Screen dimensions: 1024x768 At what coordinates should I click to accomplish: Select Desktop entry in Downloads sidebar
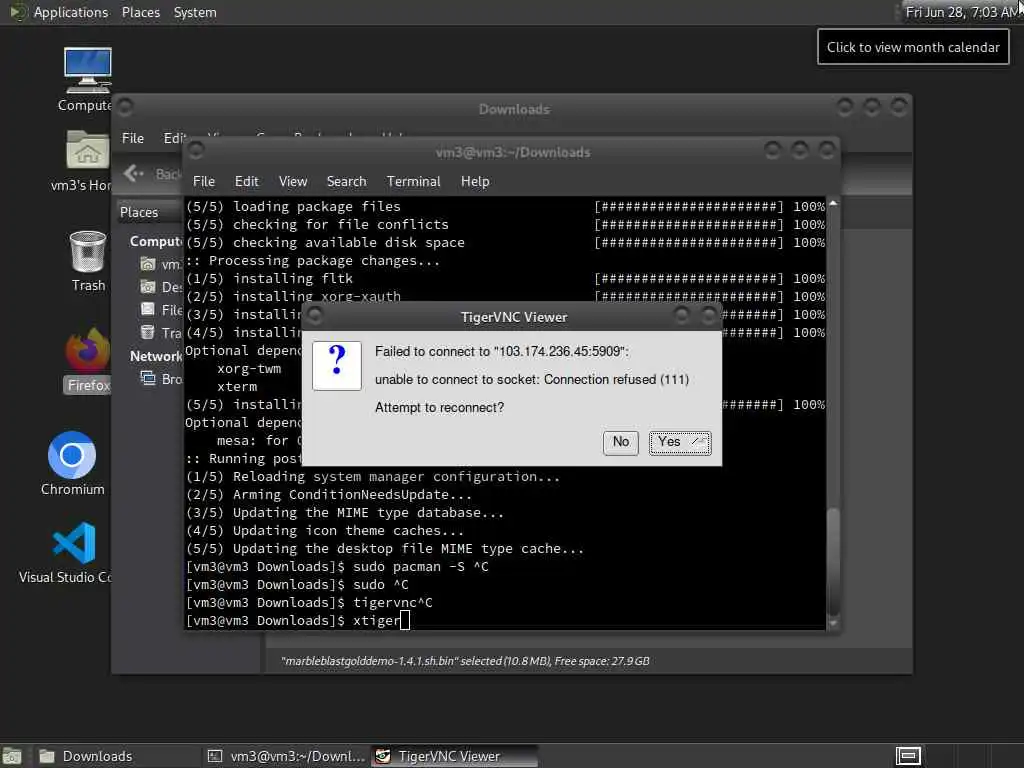[x=161, y=287]
